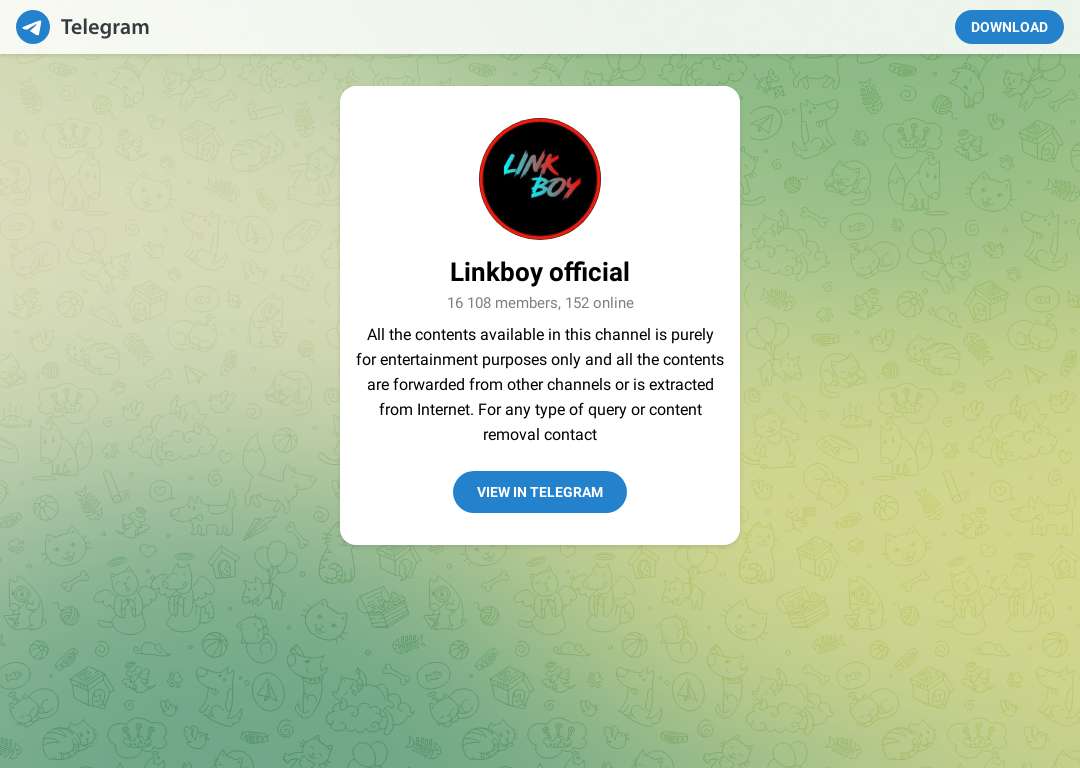The image size is (1080, 768).
Task: Click blank card area below View button
Action: coord(540,529)
